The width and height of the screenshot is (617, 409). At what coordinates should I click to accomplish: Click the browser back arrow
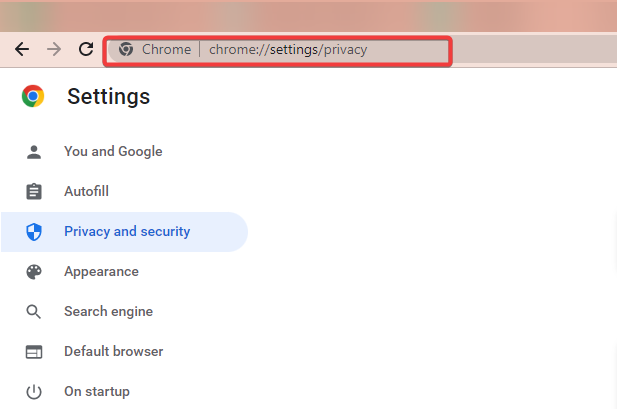point(22,49)
